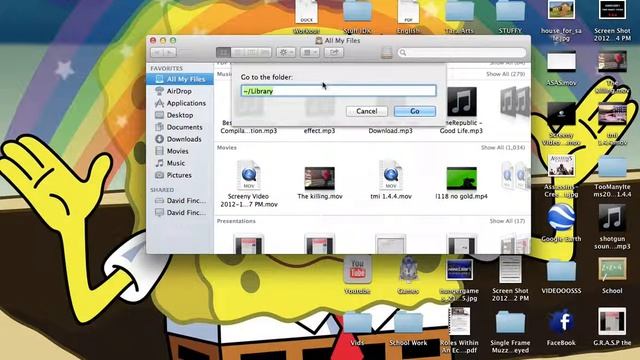Select Screeny Video 2012 .mov file

coord(249,183)
